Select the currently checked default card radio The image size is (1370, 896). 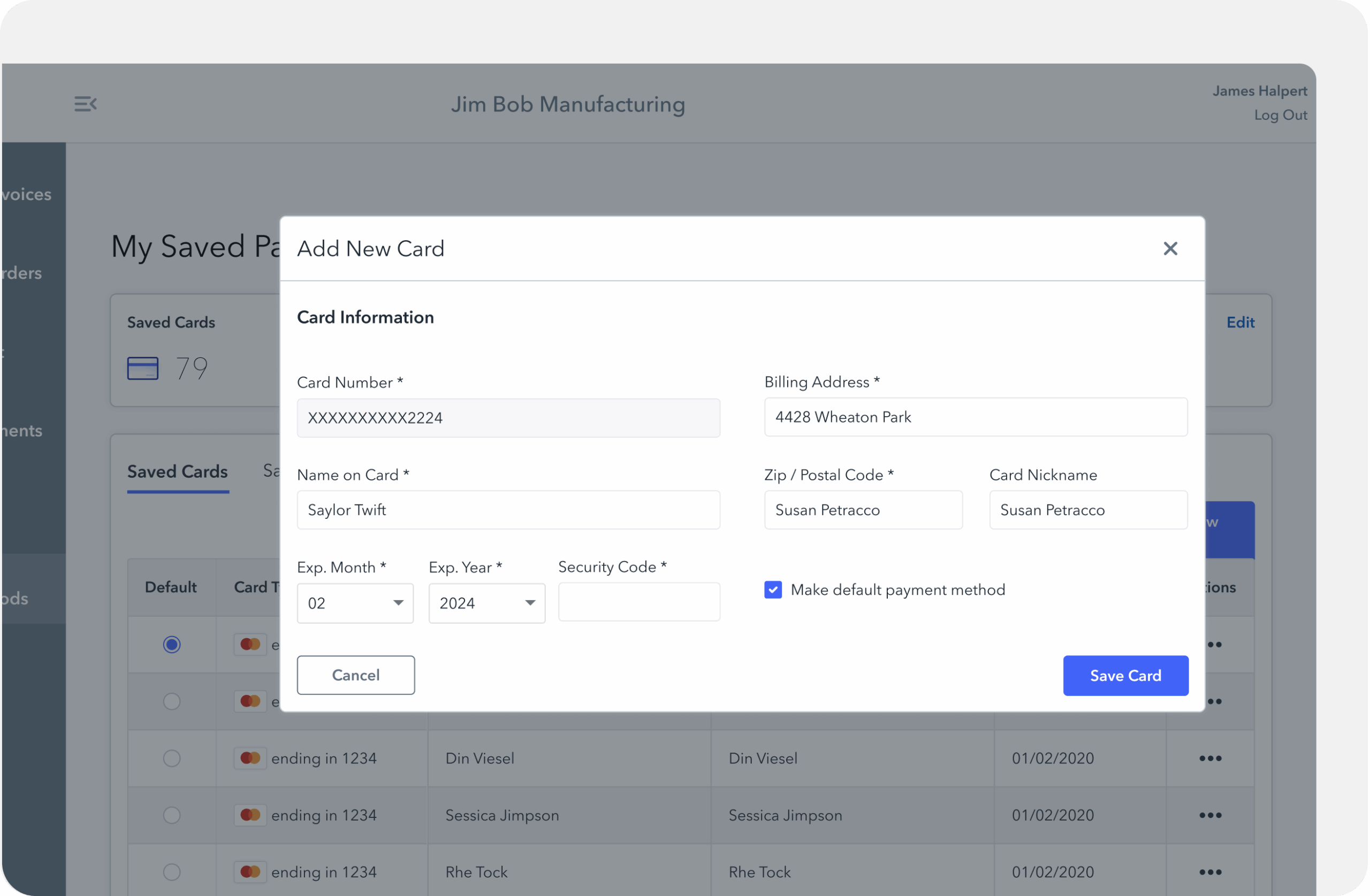[172, 645]
